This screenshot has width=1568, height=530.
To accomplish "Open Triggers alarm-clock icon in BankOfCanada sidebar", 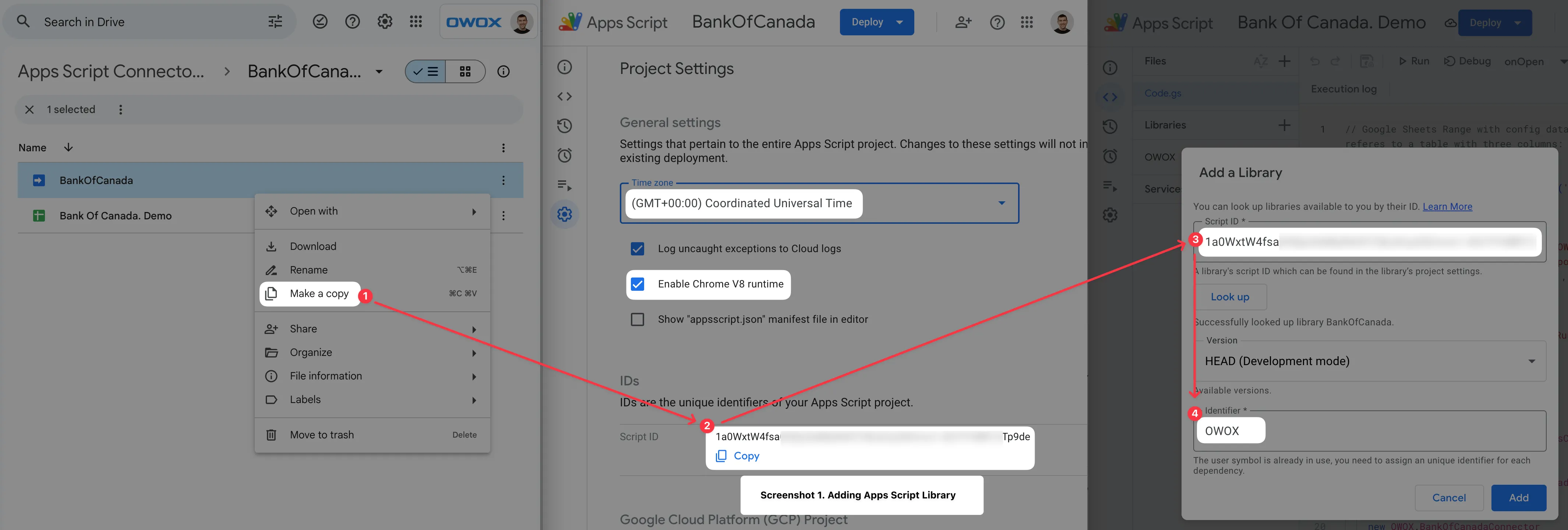I will (564, 155).
